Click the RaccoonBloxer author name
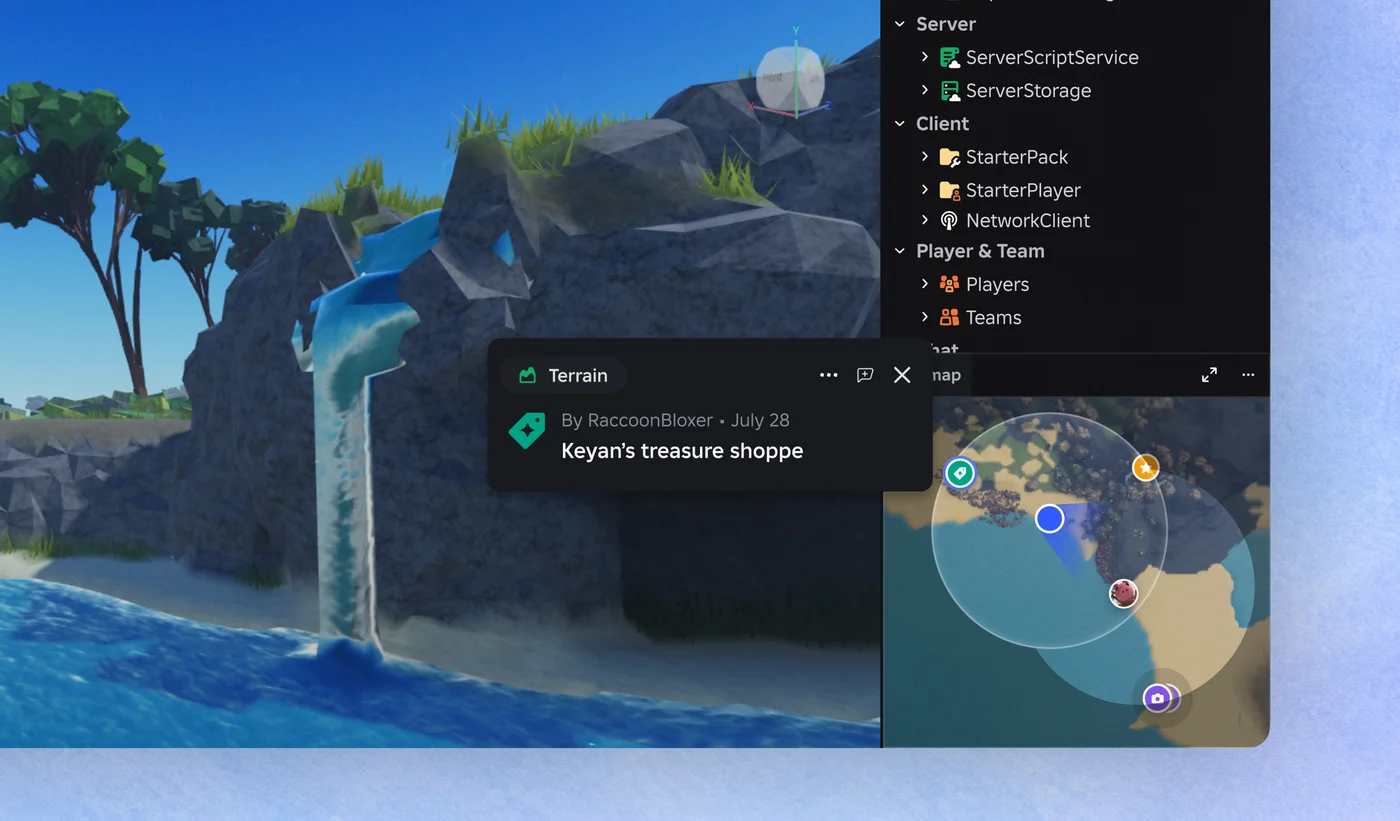 click(650, 420)
